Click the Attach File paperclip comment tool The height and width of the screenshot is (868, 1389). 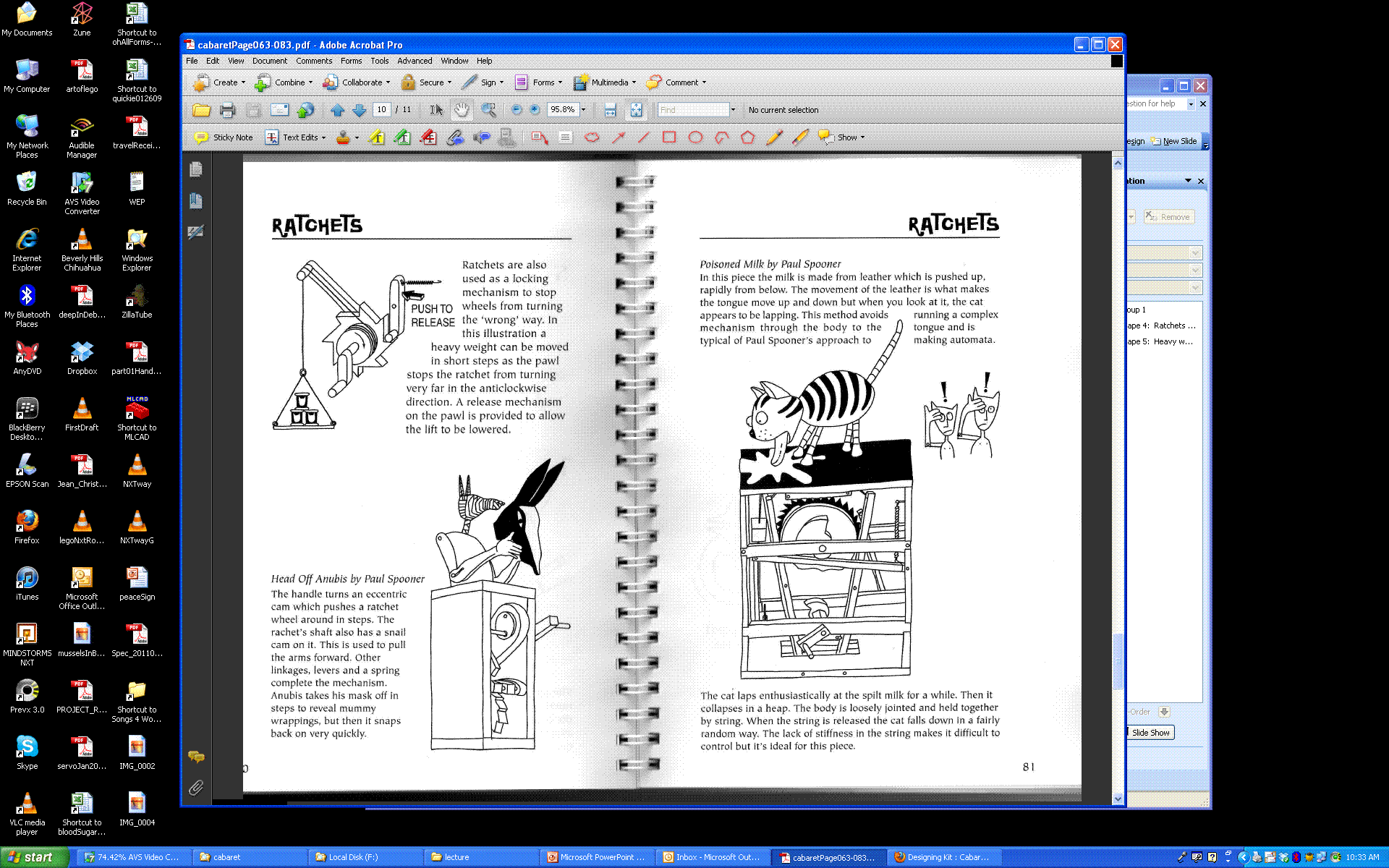coord(455,137)
